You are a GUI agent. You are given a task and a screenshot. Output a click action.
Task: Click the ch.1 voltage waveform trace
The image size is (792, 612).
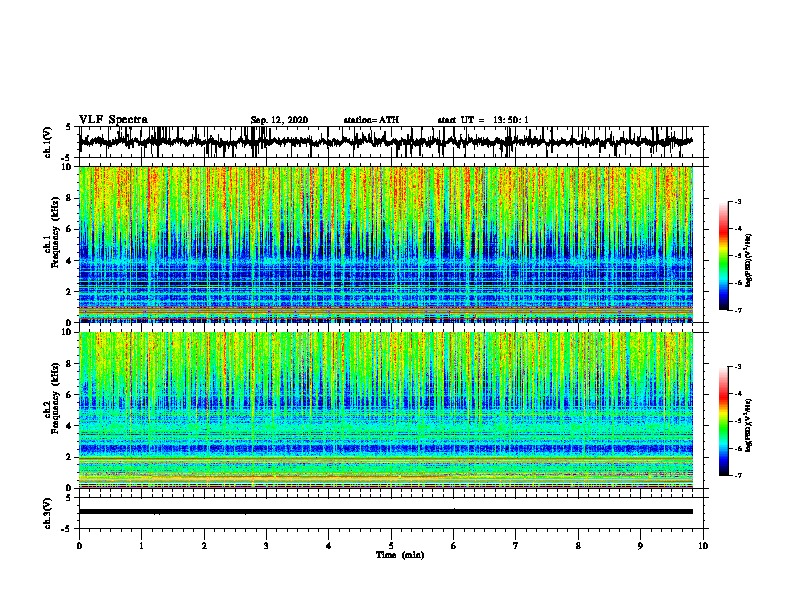(386, 142)
